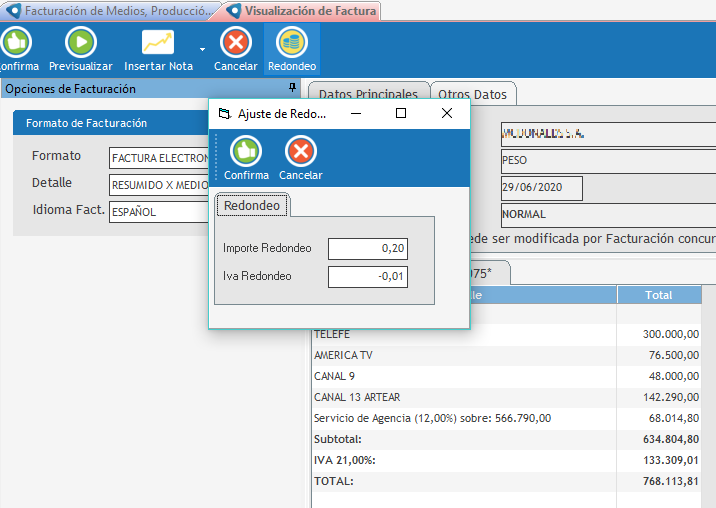Click the Importe Redondeo input field
Viewport: 716px width, 508px height.
[x=367, y=248]
